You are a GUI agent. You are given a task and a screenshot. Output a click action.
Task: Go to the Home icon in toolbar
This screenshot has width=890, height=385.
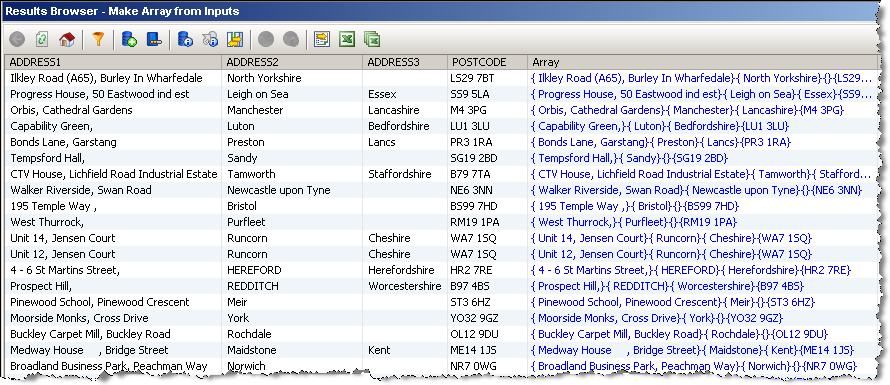67,39
